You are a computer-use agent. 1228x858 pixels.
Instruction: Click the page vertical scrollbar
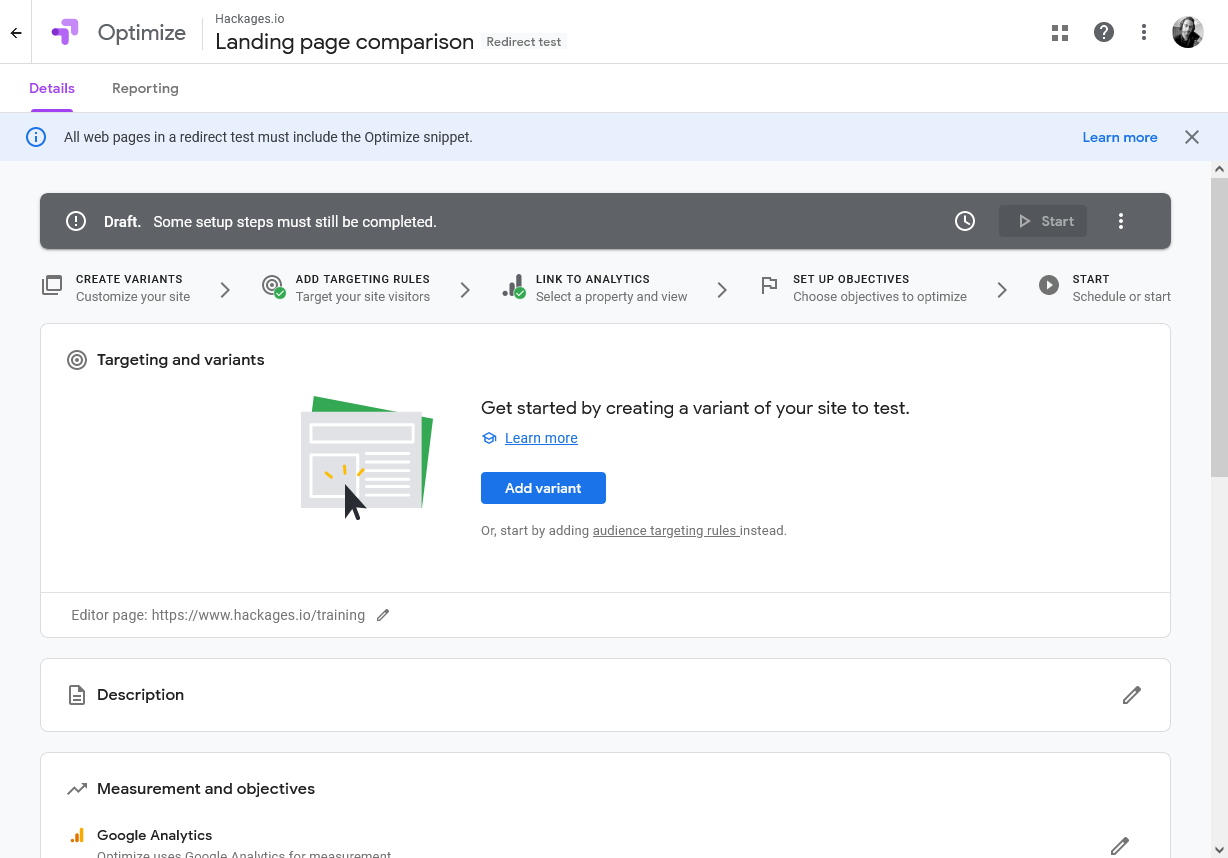click(1219, 330)
